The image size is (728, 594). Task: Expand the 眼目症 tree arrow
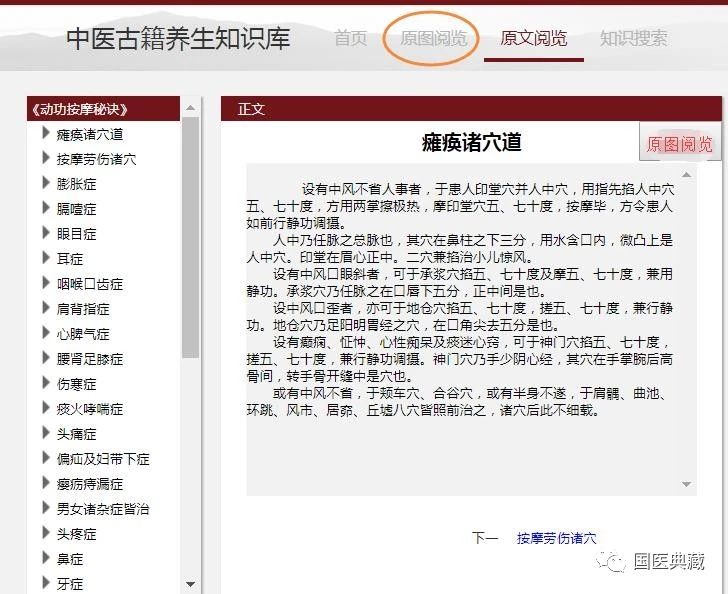point(46,233)
